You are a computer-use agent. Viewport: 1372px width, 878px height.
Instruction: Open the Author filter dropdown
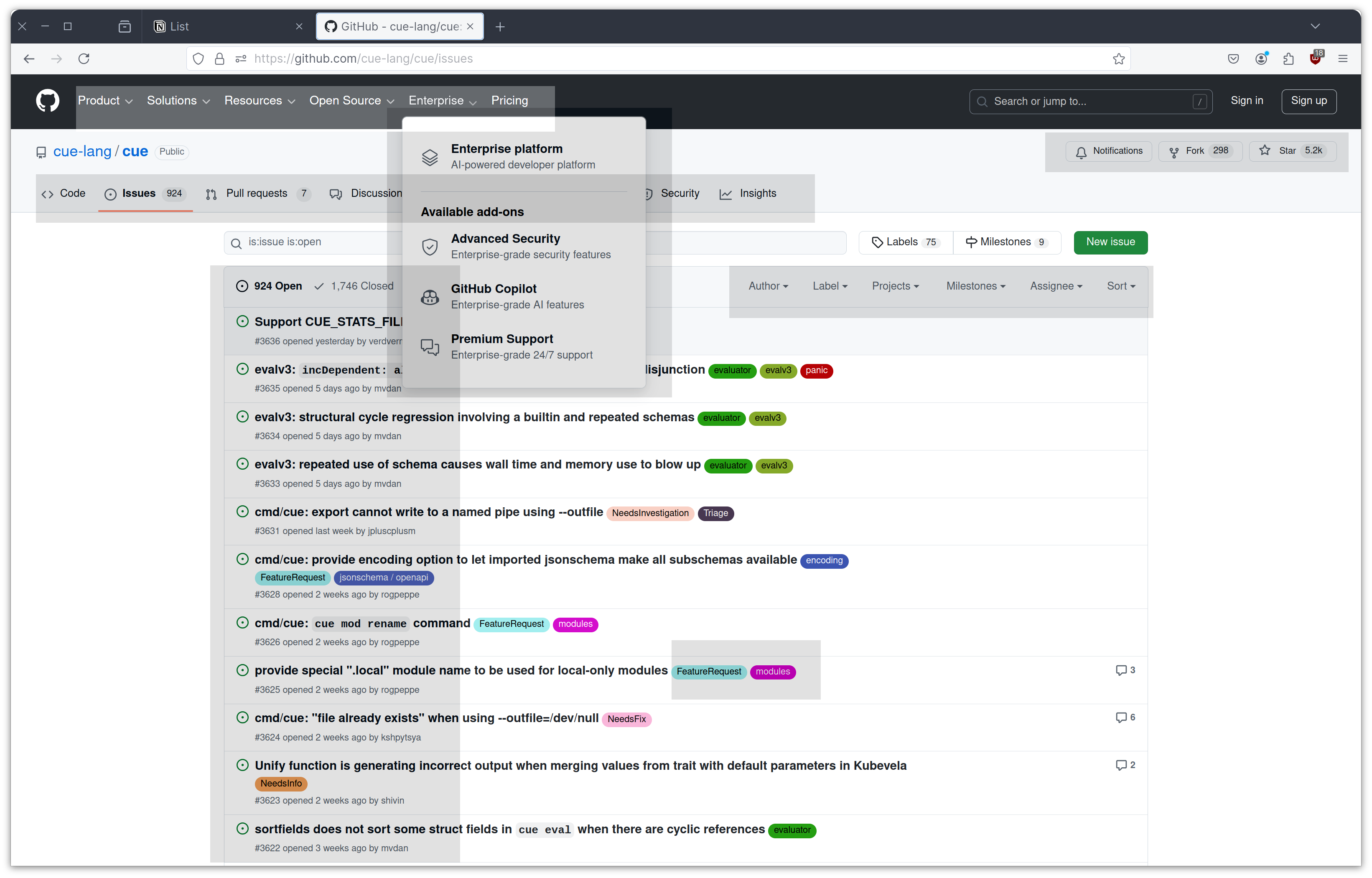coord(768,286)
